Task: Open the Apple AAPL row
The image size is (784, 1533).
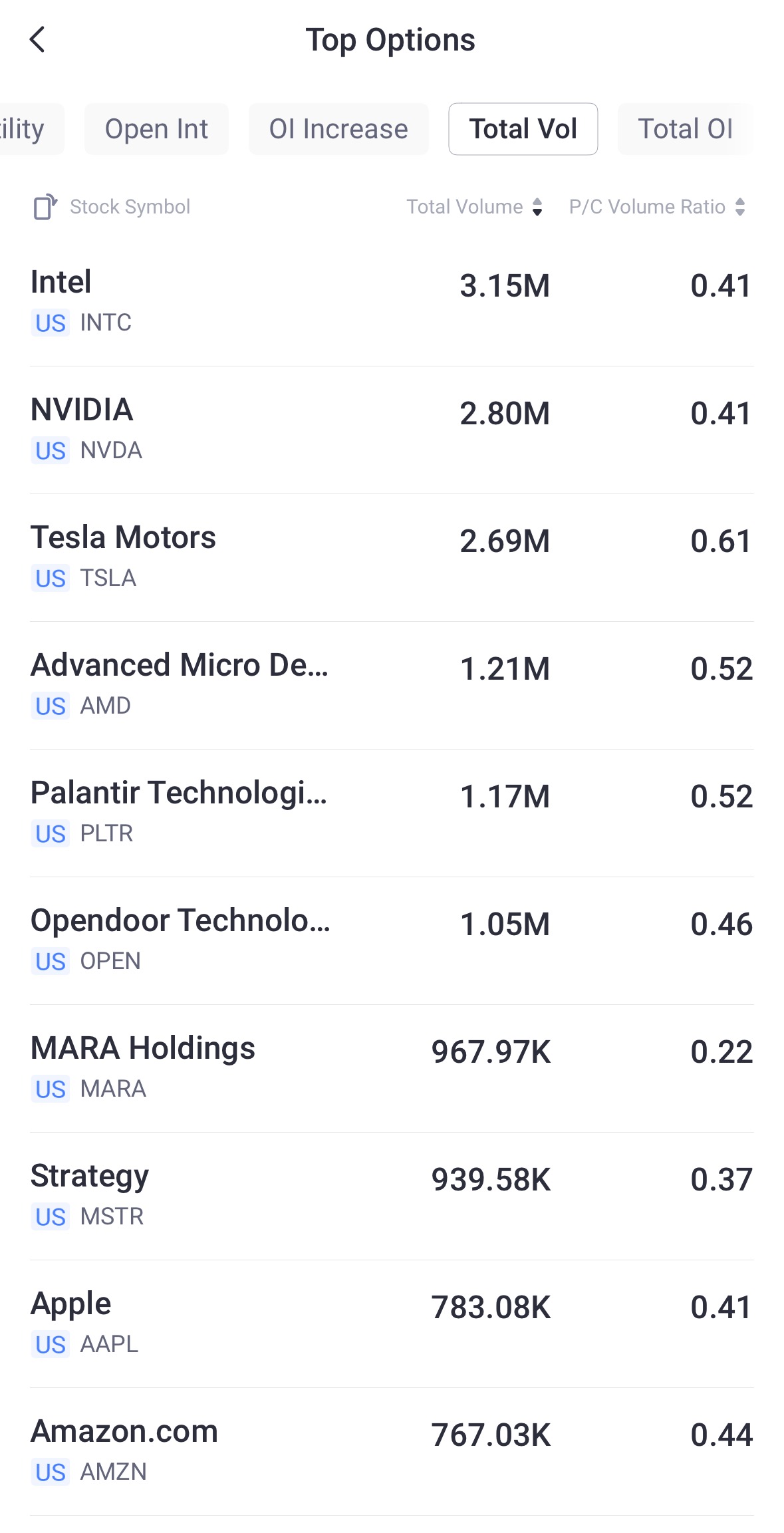Action: 392,1323
